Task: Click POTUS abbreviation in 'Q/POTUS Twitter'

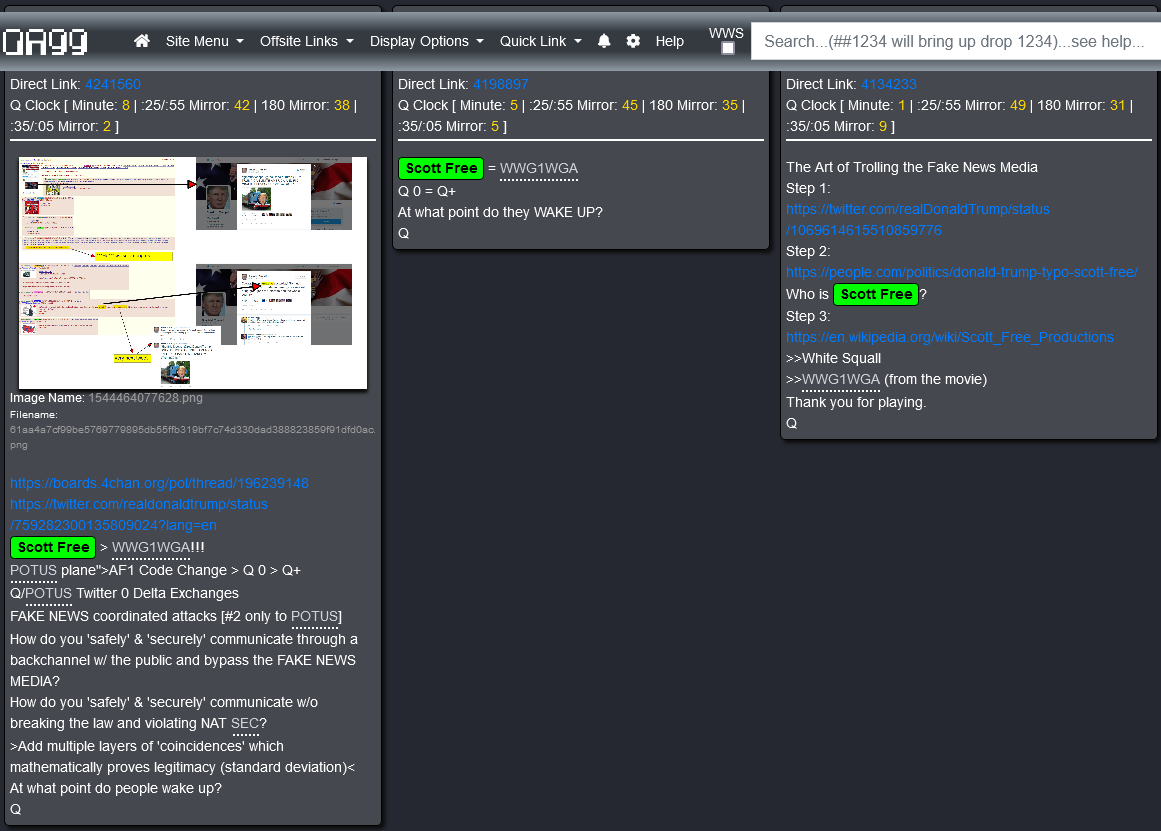Action: [x=48, y=594]
